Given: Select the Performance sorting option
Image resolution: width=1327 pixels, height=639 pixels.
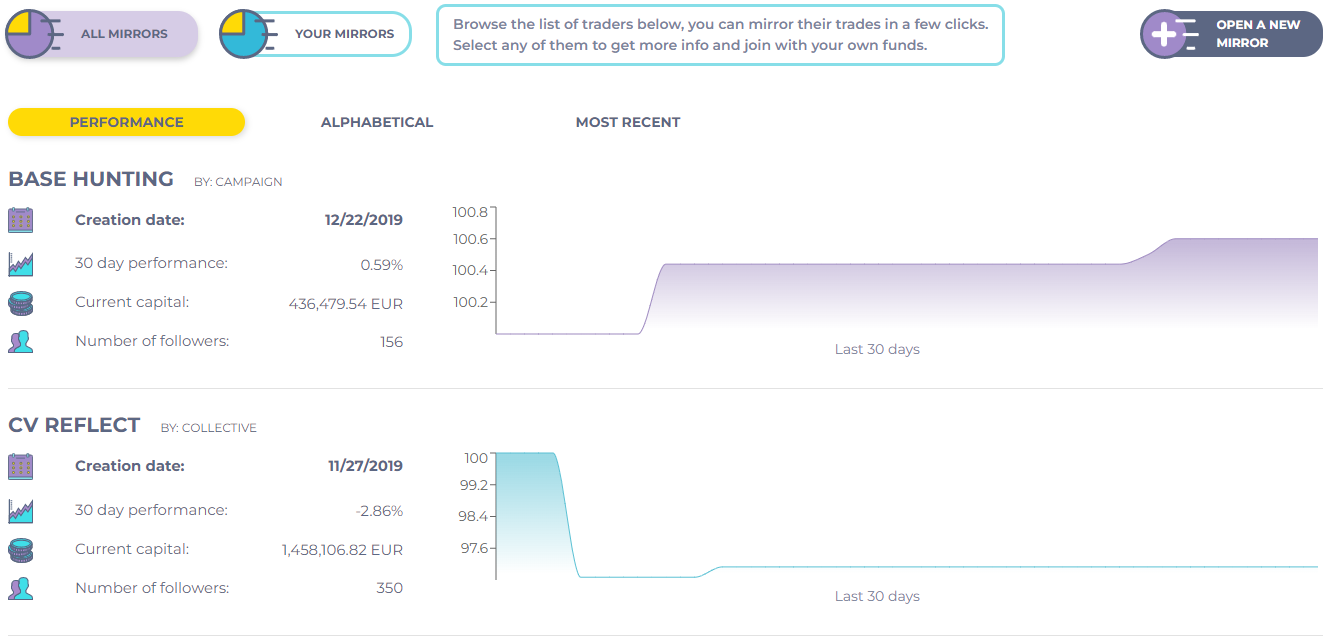Looking at the screenshot, I should click(126, 121).
